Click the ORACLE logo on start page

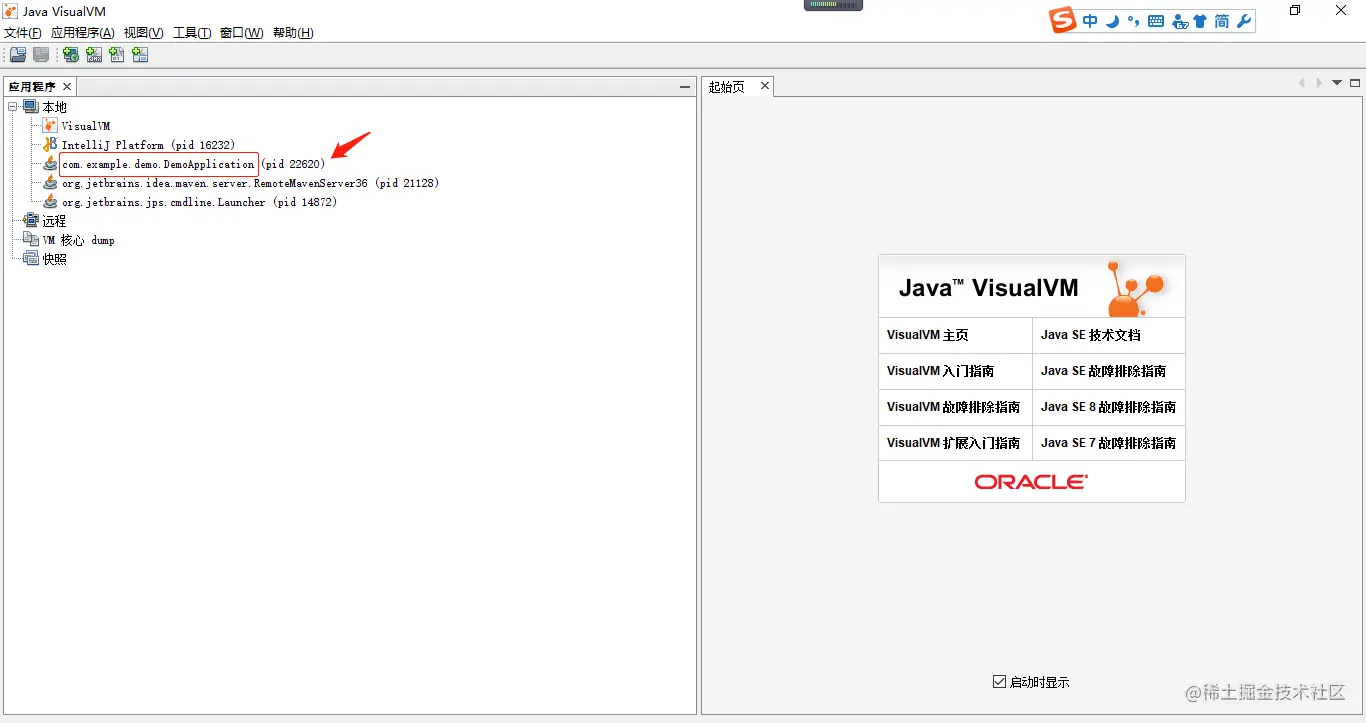pyautogui.click(x=1031, y=482)
